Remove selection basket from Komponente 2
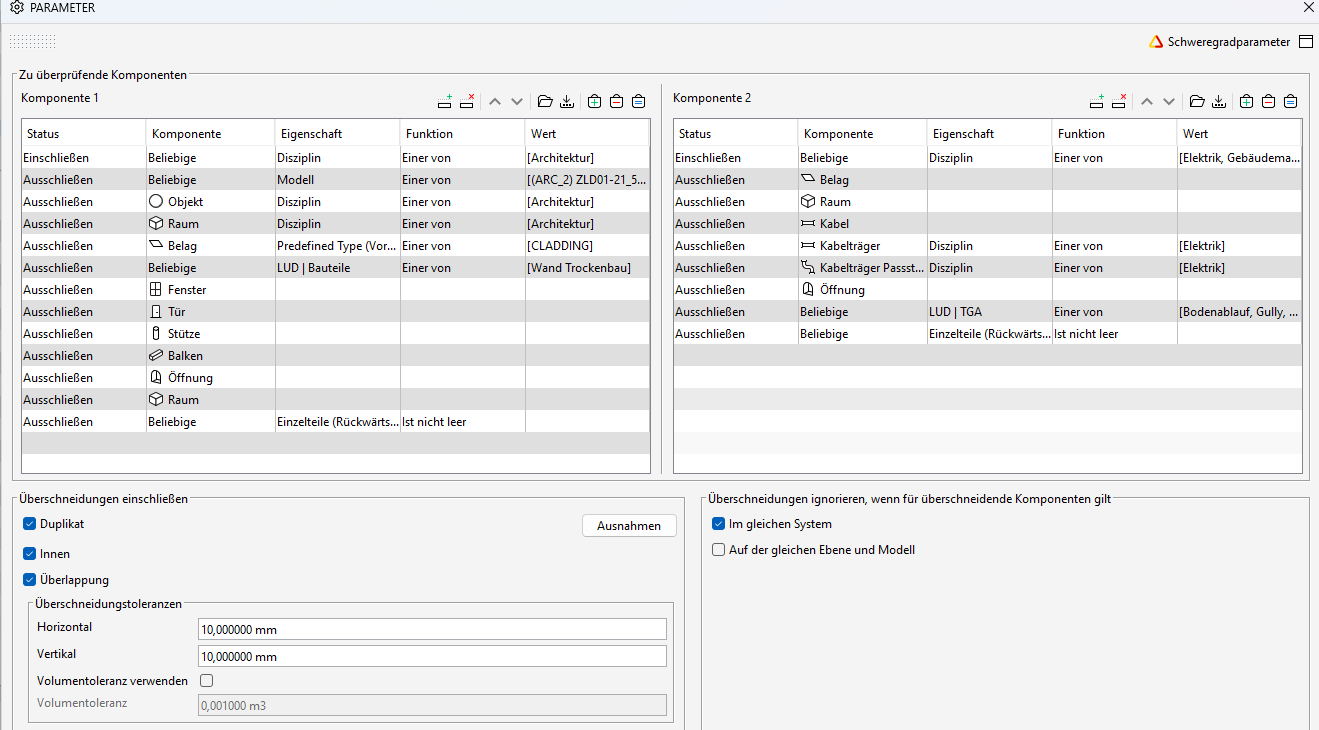Image resolution: width=1319 pixels, height=730 pixels. point(1269,101)
